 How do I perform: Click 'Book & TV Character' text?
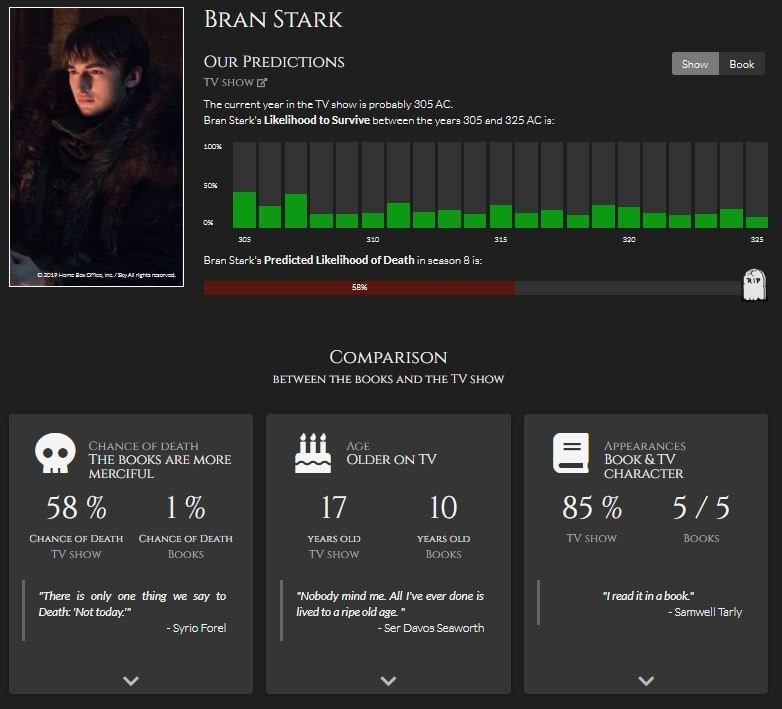click(644, 466)
